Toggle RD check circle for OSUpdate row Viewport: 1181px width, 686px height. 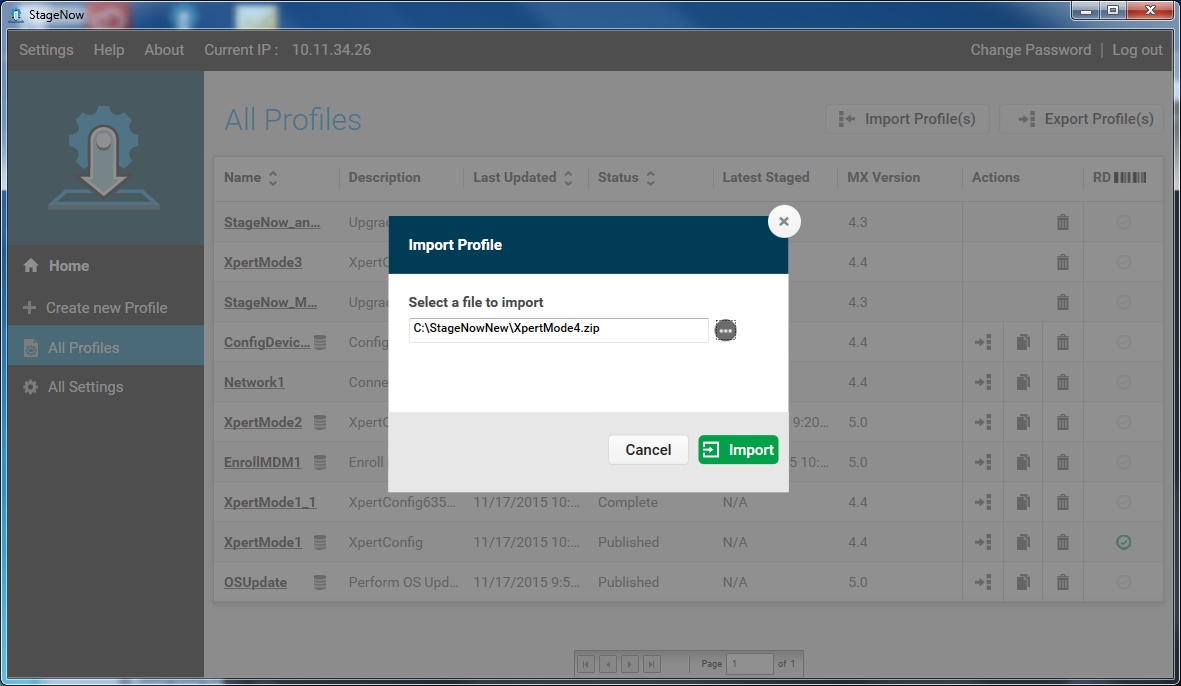(1123, 582)
